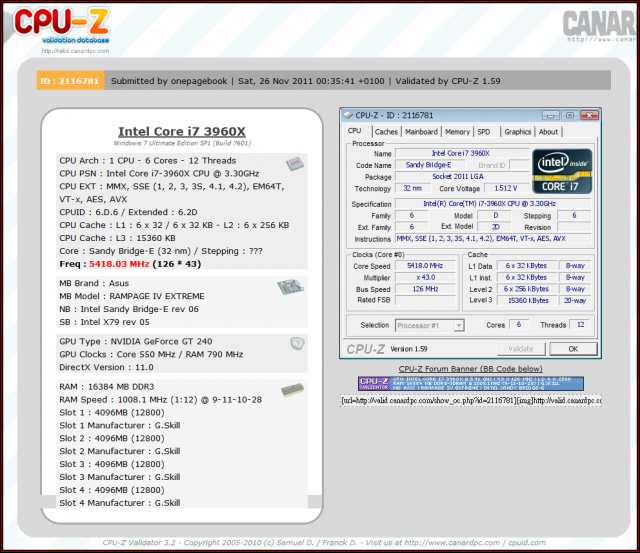This screenshot has height=553, width=640.
Task: Click the Core Speed value 5418.0 MHz
Action: tap(425, 266)
